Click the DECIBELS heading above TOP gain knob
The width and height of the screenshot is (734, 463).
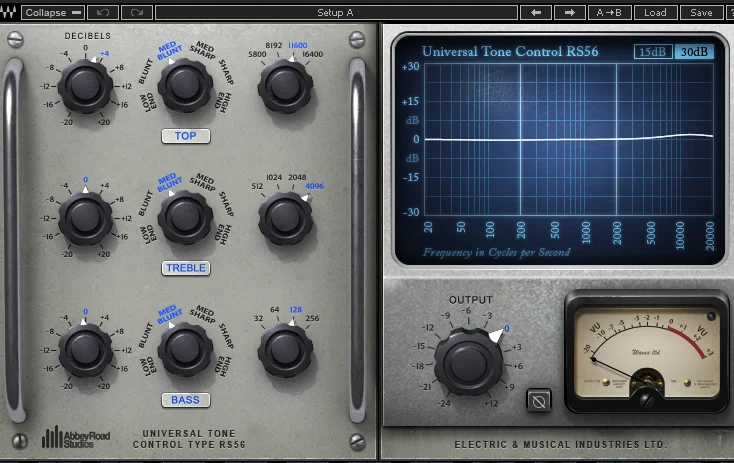tap(88, 36)
